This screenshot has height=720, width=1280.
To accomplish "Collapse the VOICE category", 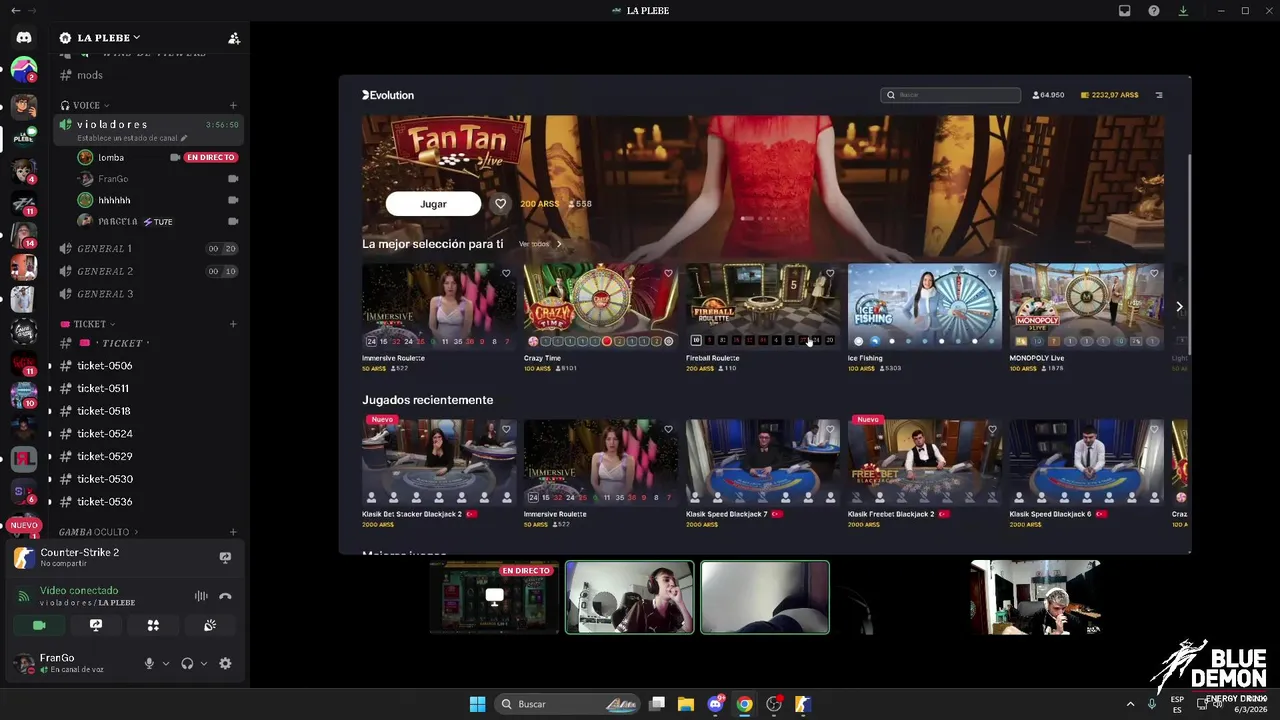I will (x=85, y=105).
